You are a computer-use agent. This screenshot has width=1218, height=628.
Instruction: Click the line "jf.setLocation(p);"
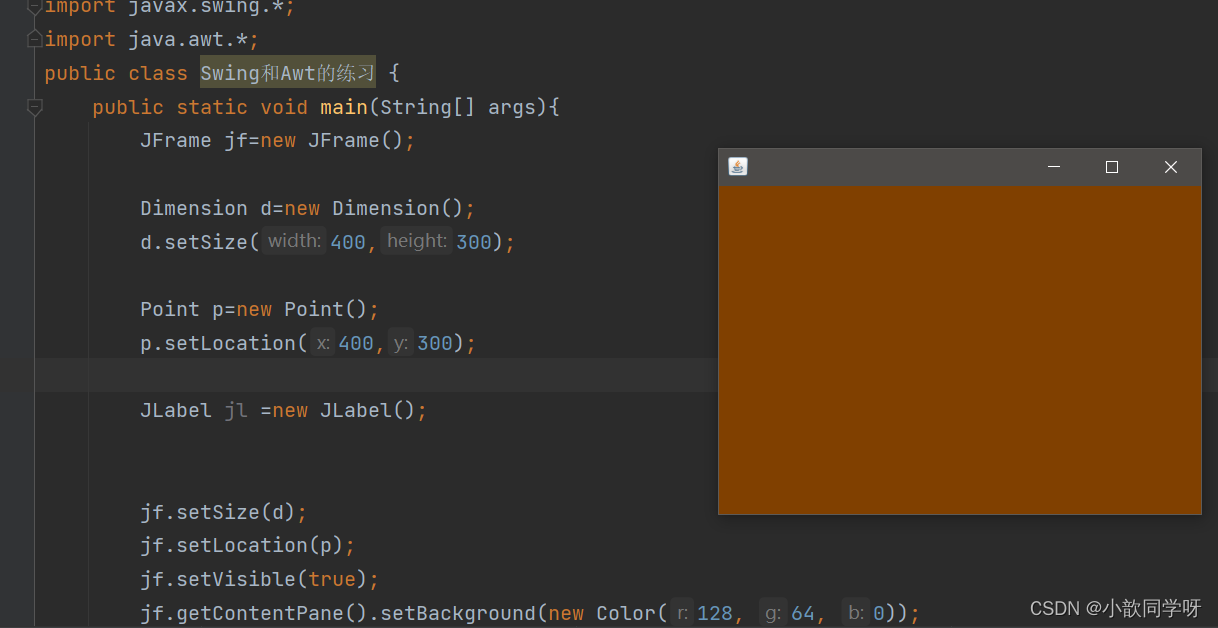click(248, 545)
